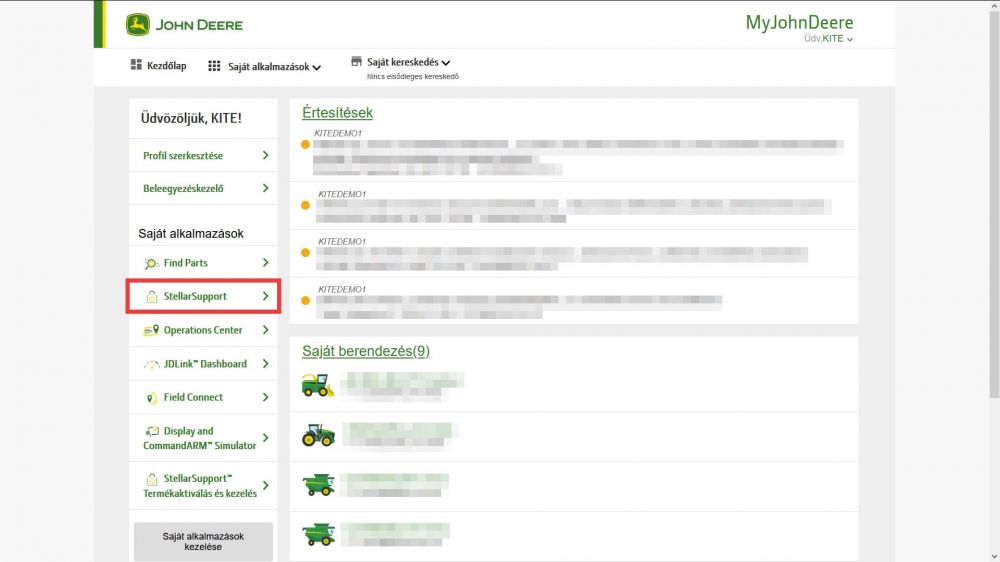Click the orange dot of the third notification

coord(305,253)
